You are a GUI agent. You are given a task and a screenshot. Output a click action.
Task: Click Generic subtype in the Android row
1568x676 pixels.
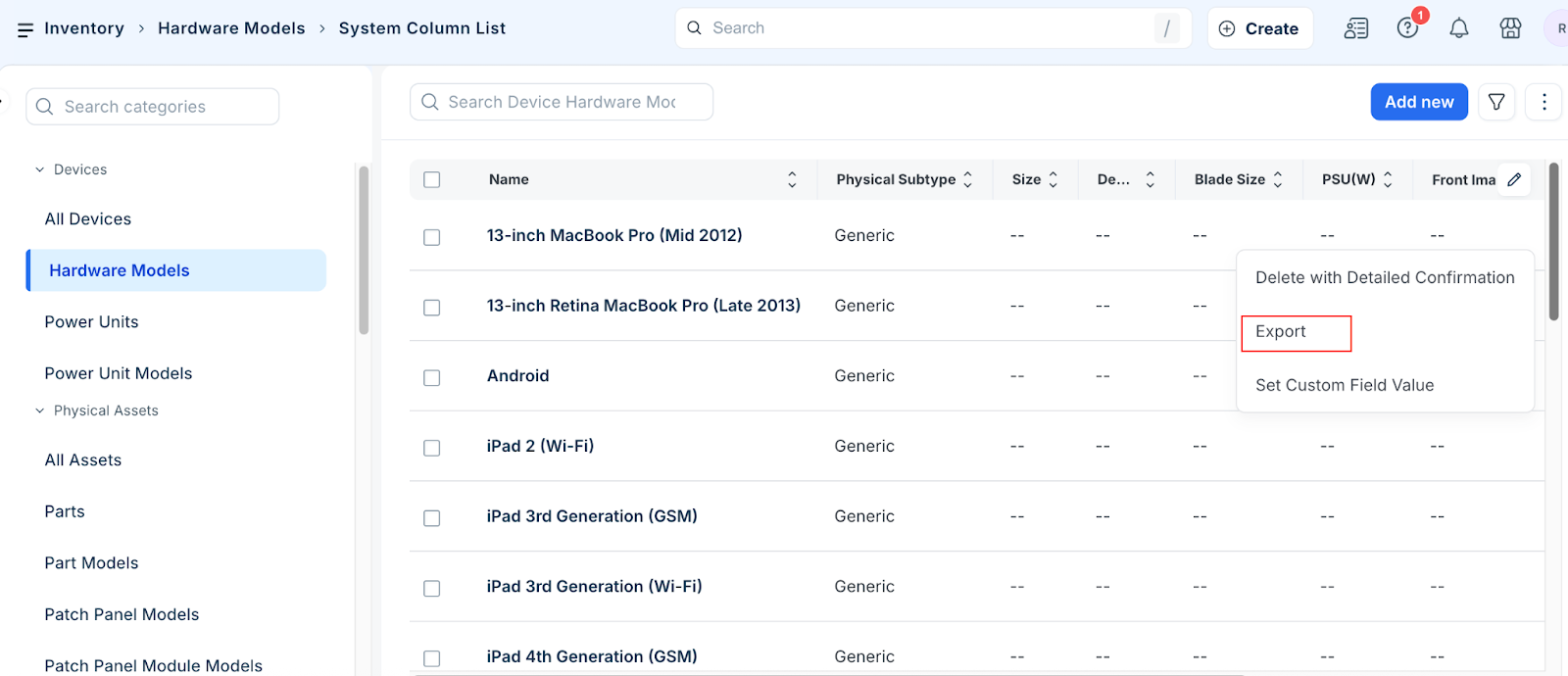pos(864,376)
